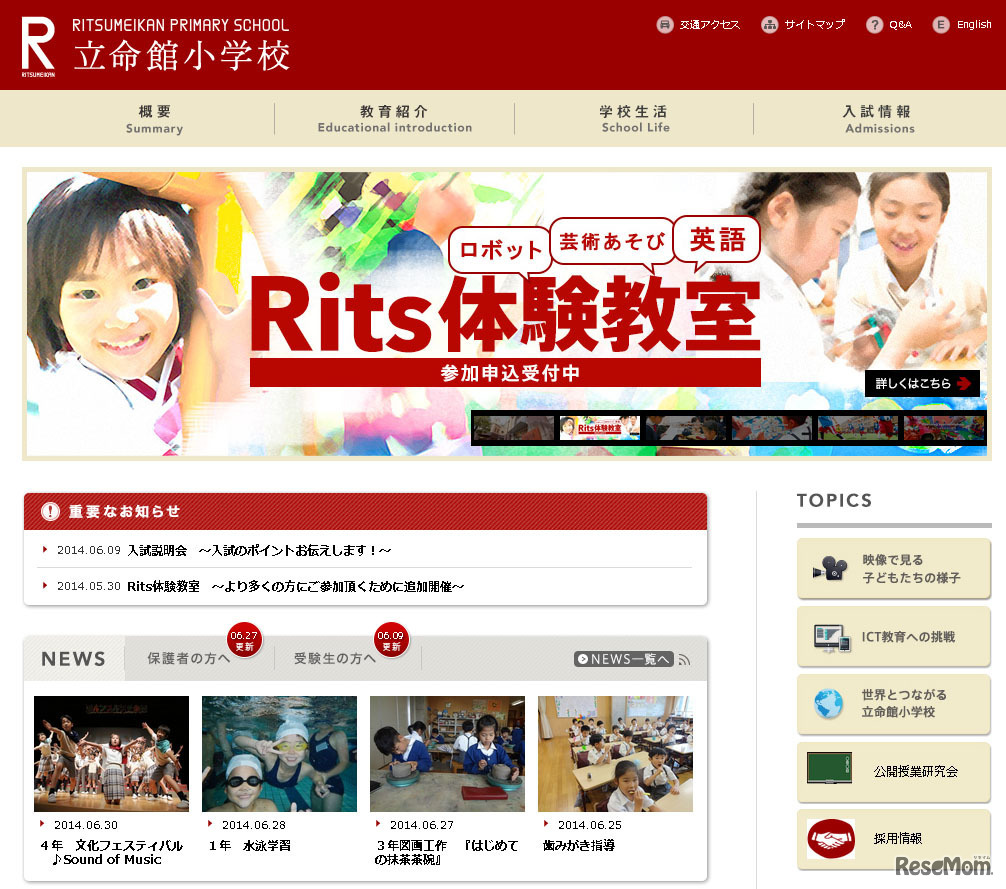The height and width of the screenshot is (889, 1006).
Task: Open 入試説明会 announcement dated 2014.06.09
Action: pyautogui.click(x=259, y=550)
